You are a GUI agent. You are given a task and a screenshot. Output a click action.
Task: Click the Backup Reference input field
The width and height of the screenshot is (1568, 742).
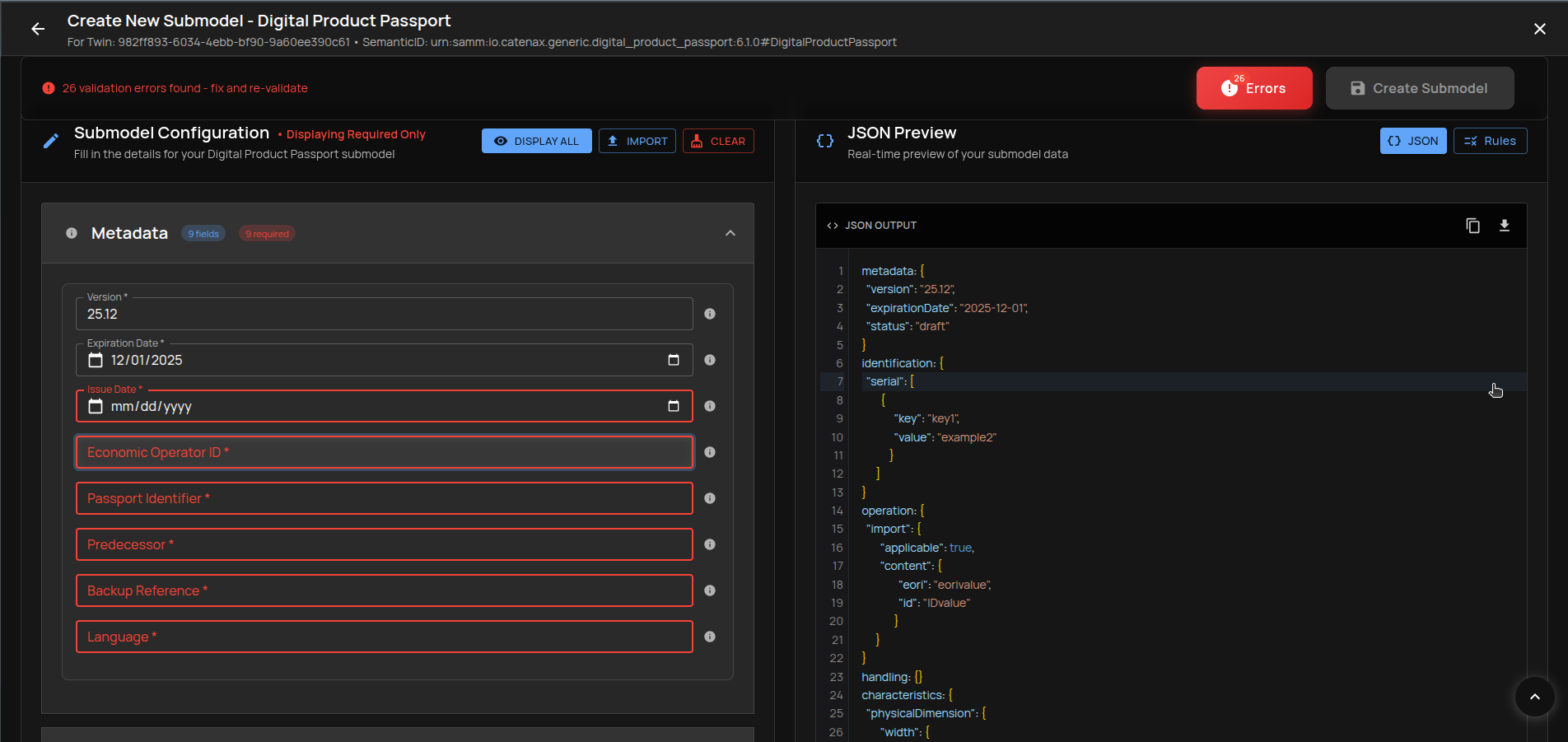[x=384, y=590]
